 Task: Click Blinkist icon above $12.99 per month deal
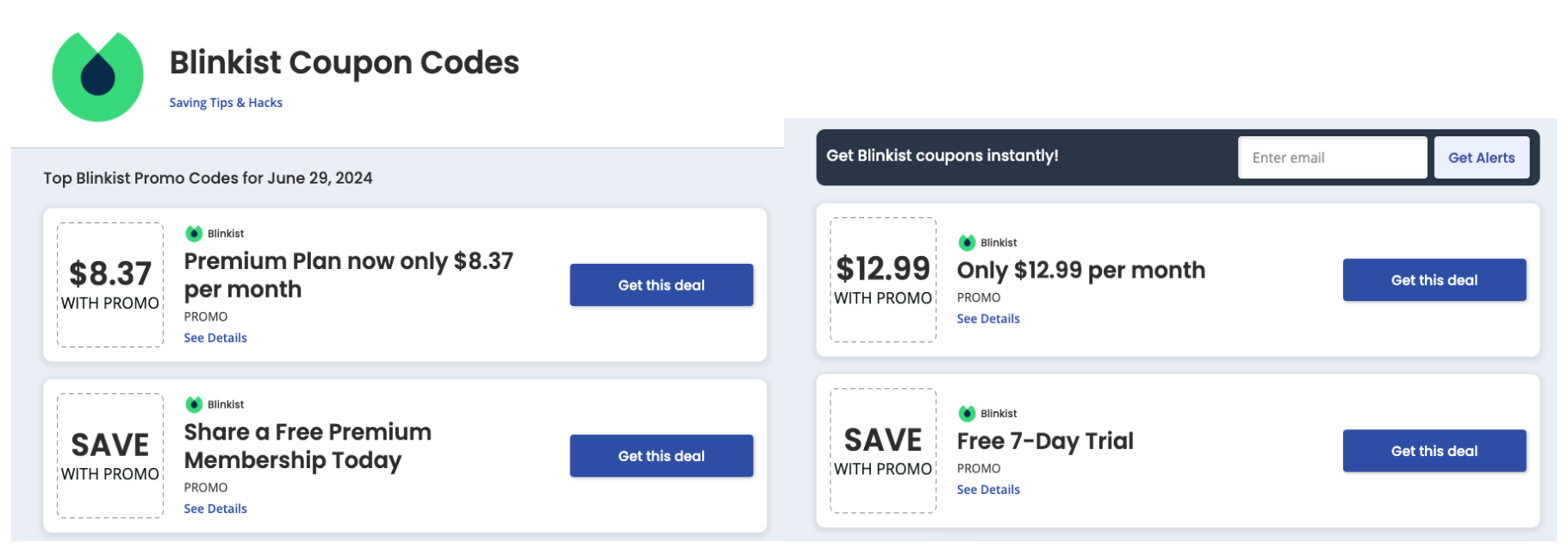[x=967, y=242]
